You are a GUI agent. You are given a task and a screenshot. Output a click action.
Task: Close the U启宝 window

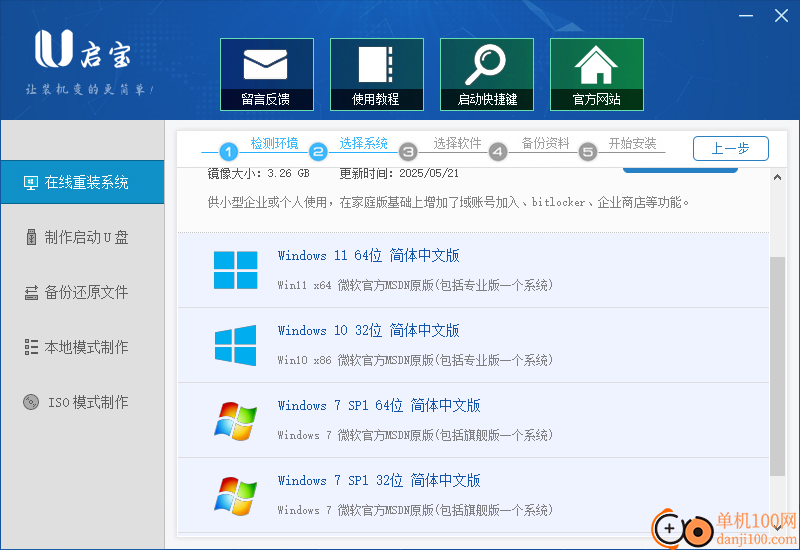point(781,16)
